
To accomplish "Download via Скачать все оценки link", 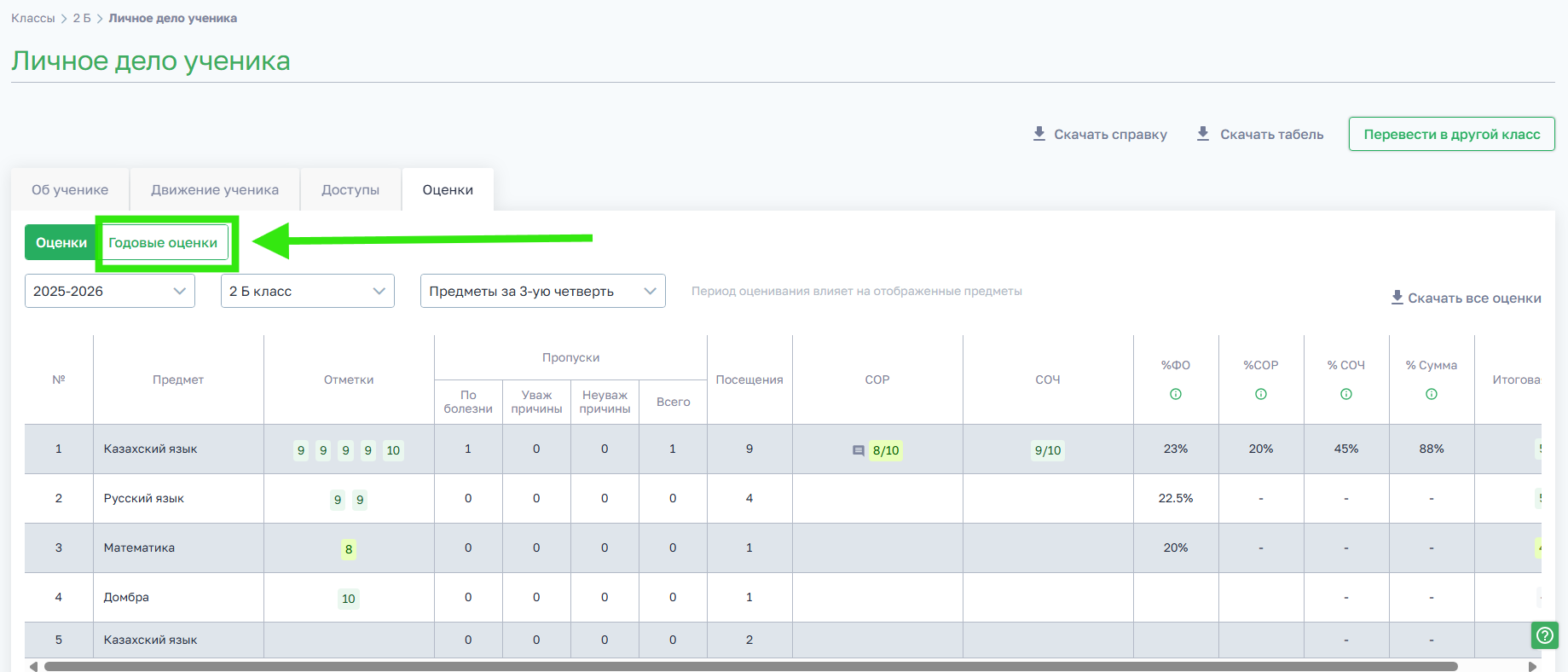I will [x=1466, y=298].
